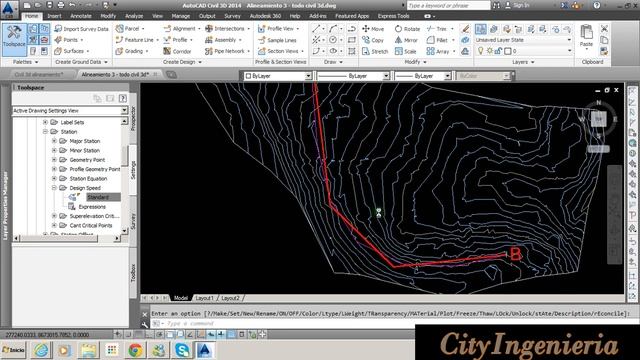
Task: Open the Annotate ribbon tab
Action: [81, 16]
